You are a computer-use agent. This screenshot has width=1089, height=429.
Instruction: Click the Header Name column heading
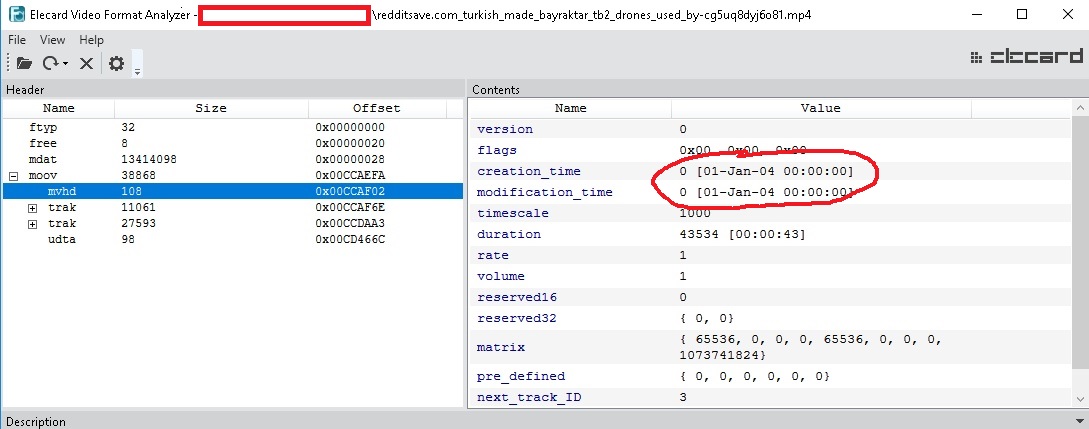point(58,108)
